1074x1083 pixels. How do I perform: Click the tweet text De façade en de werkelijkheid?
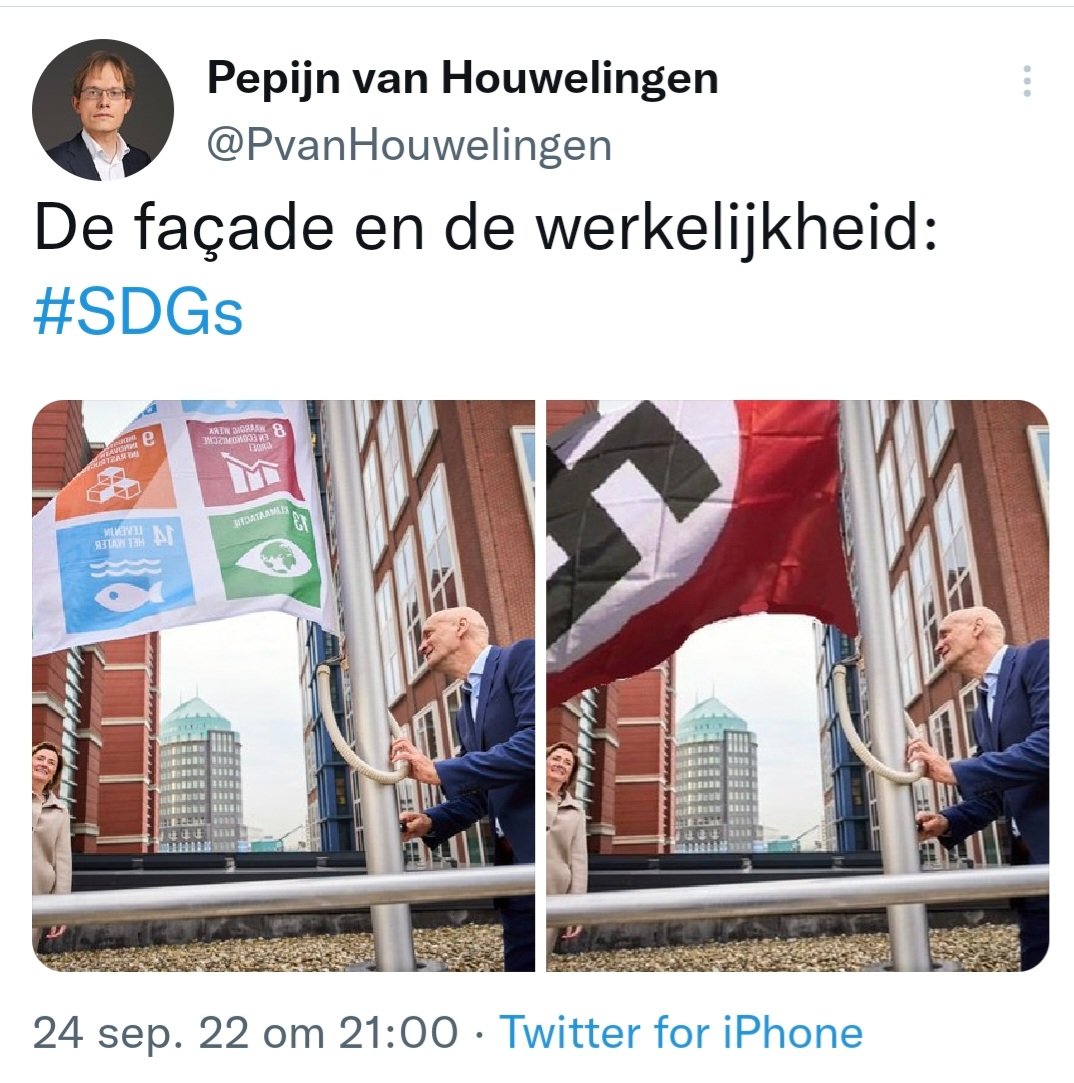click(486, 229)
